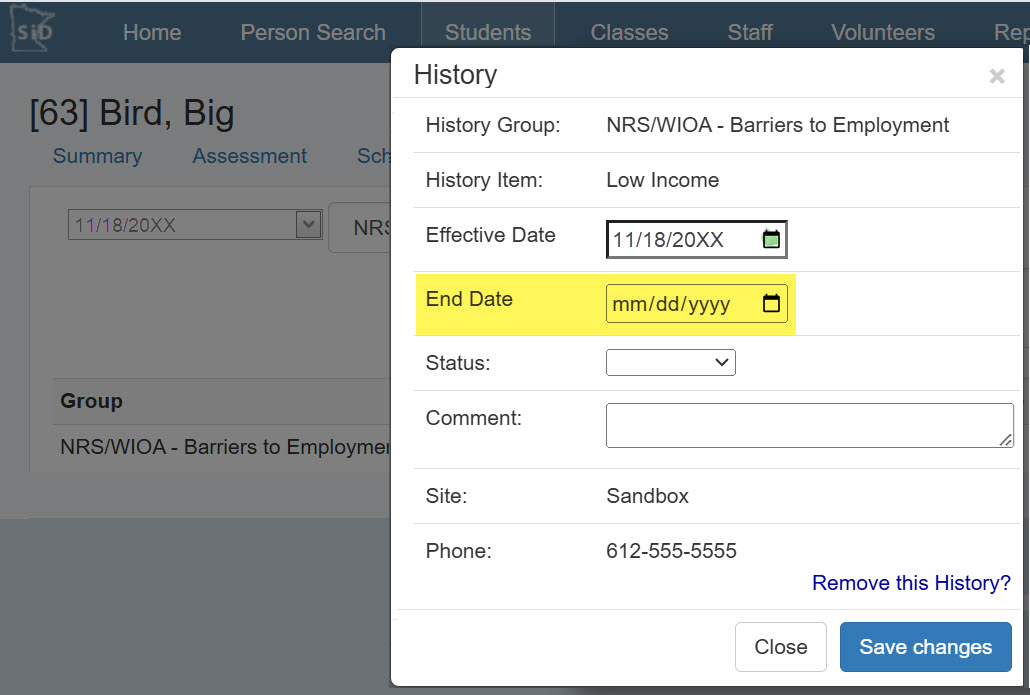Image resolution: width=1030 pixels, height=695 pixels.
Task: Close the dialog using the Close button
Action: (780, 646)
